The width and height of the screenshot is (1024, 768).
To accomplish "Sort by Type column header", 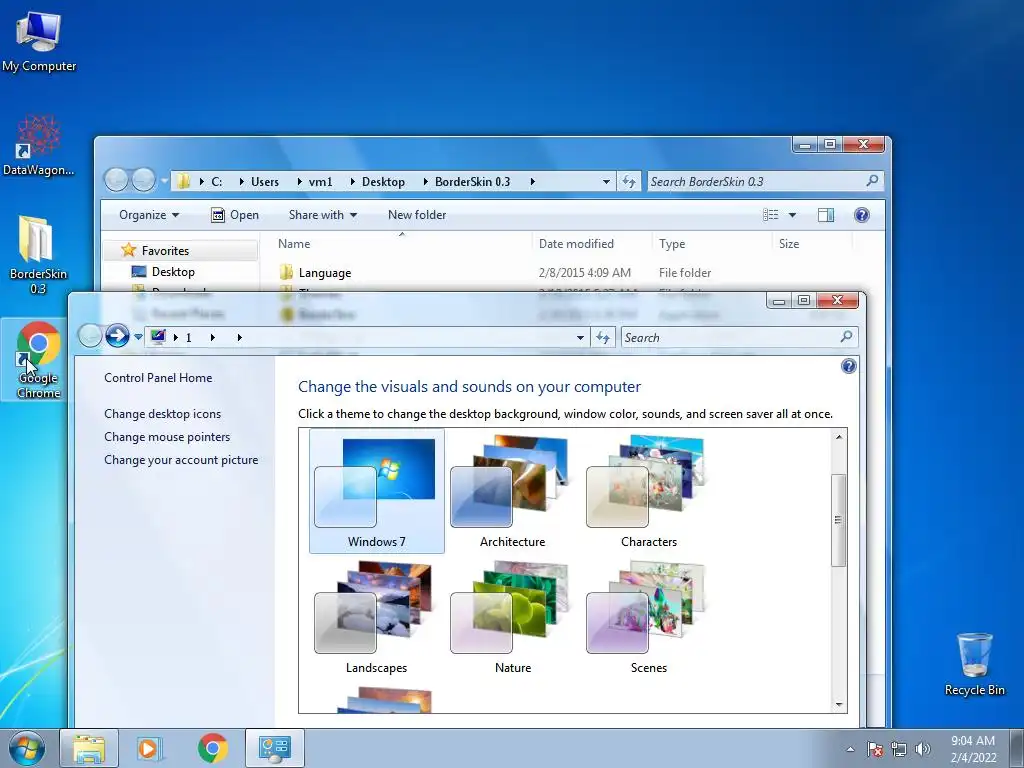I will click(712, 244).
